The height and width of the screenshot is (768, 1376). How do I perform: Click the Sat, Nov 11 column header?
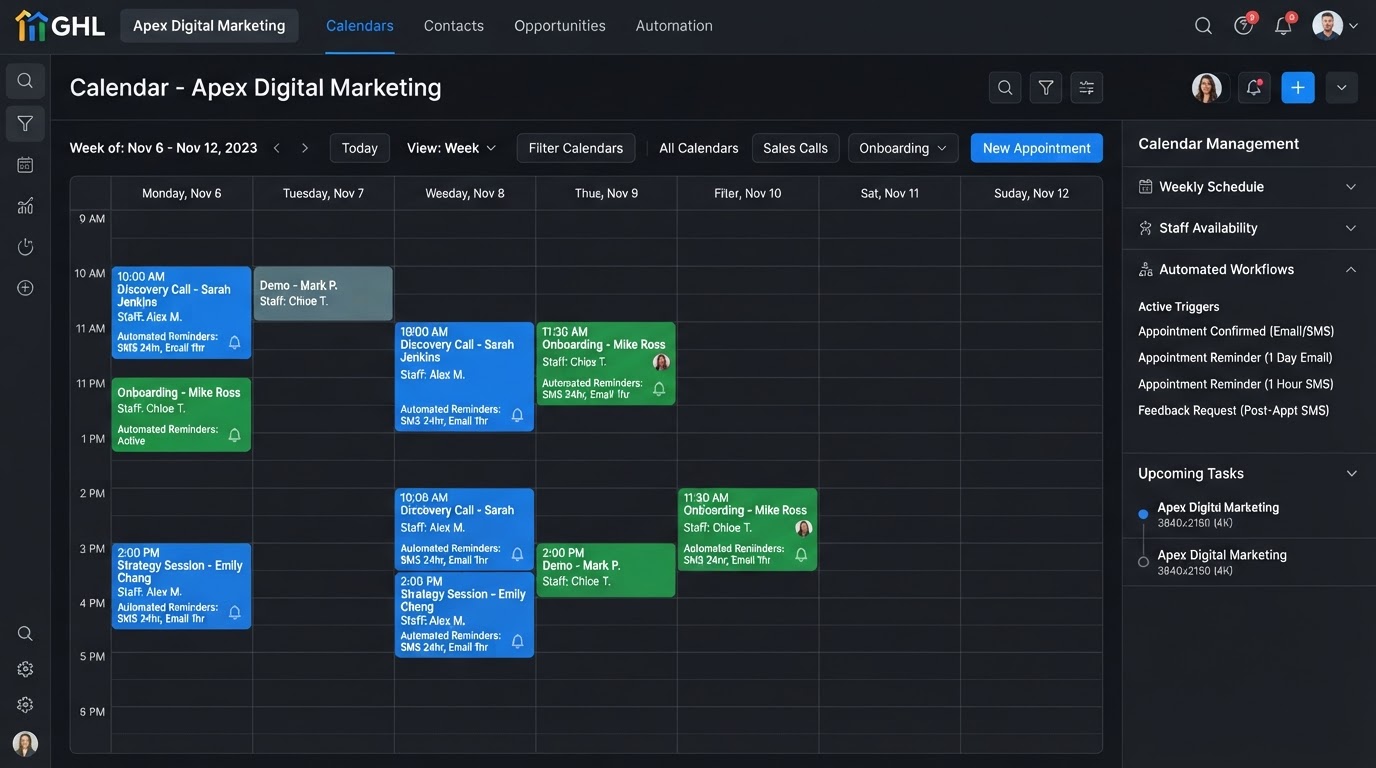click(890, 193)
